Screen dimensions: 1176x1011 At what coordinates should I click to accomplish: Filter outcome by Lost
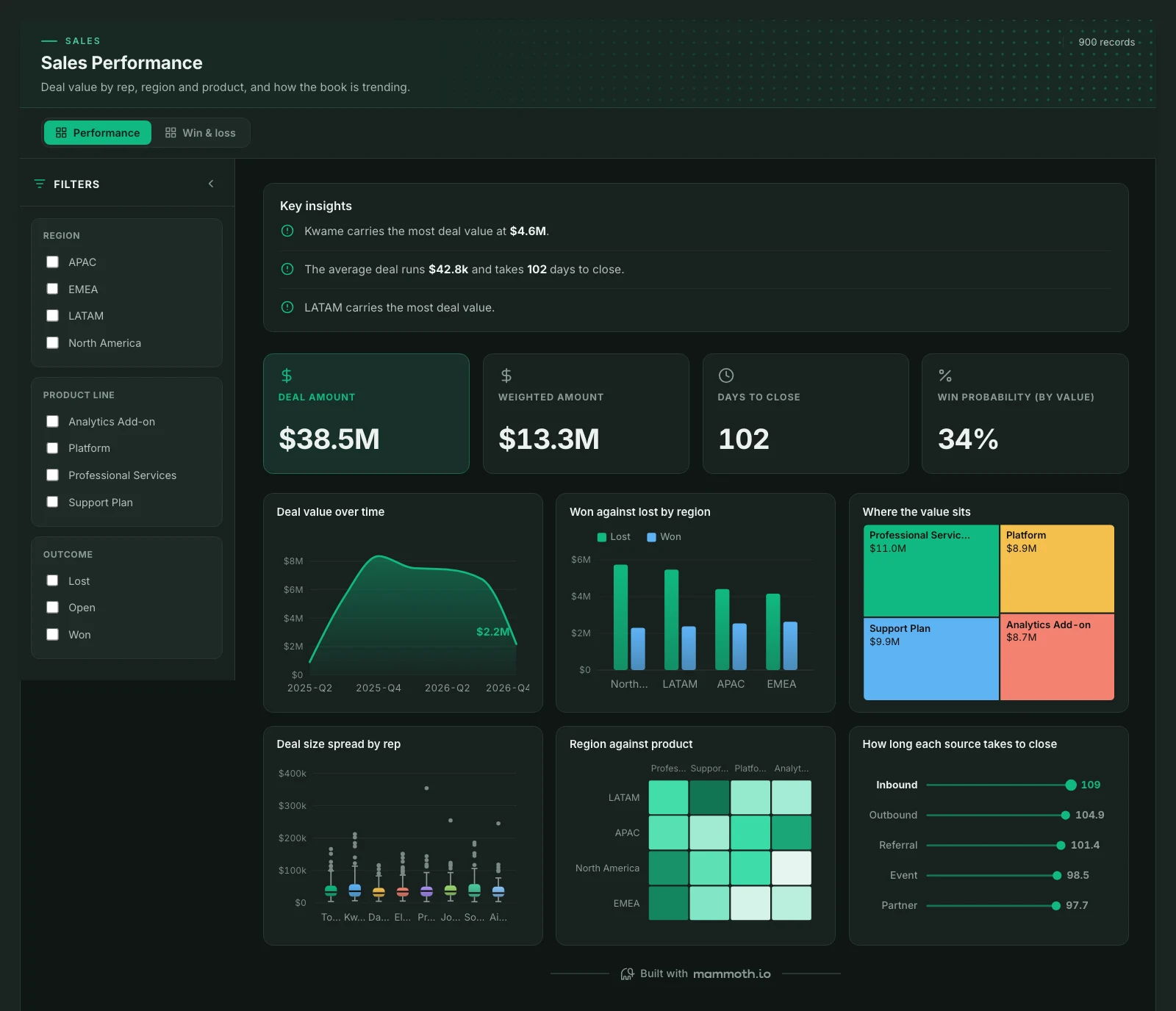[52, 580]
